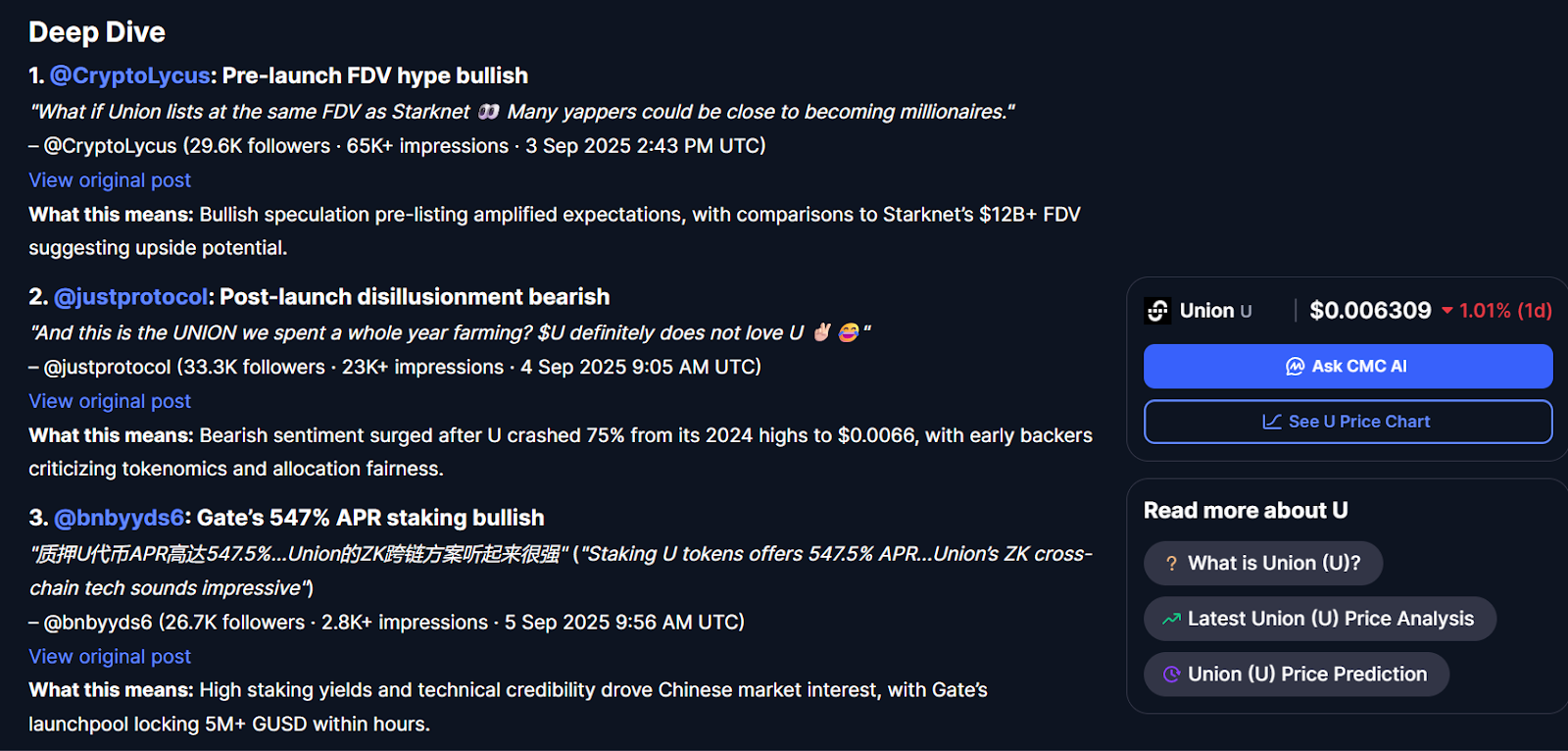Click the CMC AI icon in the button
The height and width of the screenshot is (751, 1568).
(1295, 367)
